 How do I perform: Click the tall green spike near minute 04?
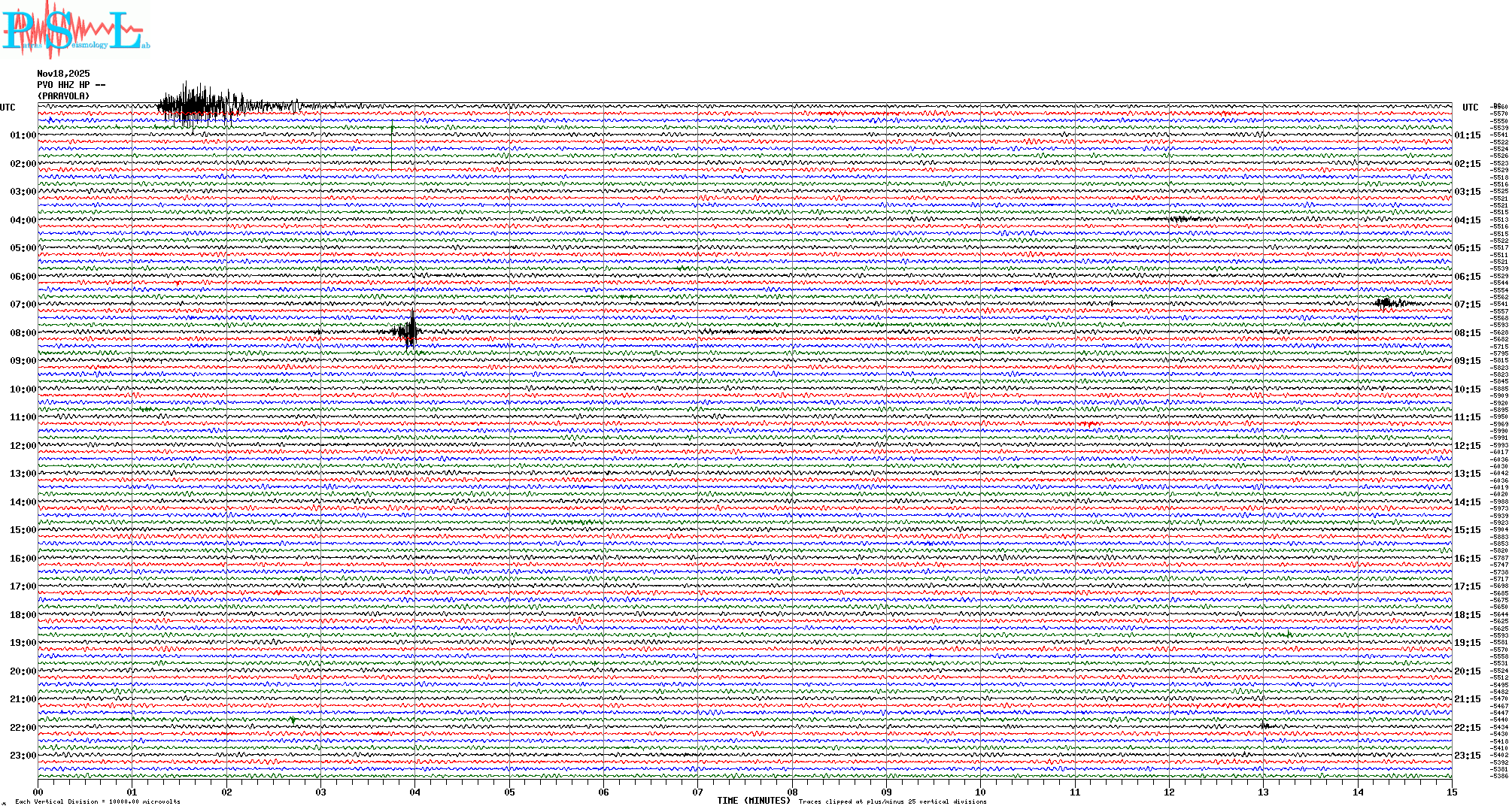click(x=392, y=147)
